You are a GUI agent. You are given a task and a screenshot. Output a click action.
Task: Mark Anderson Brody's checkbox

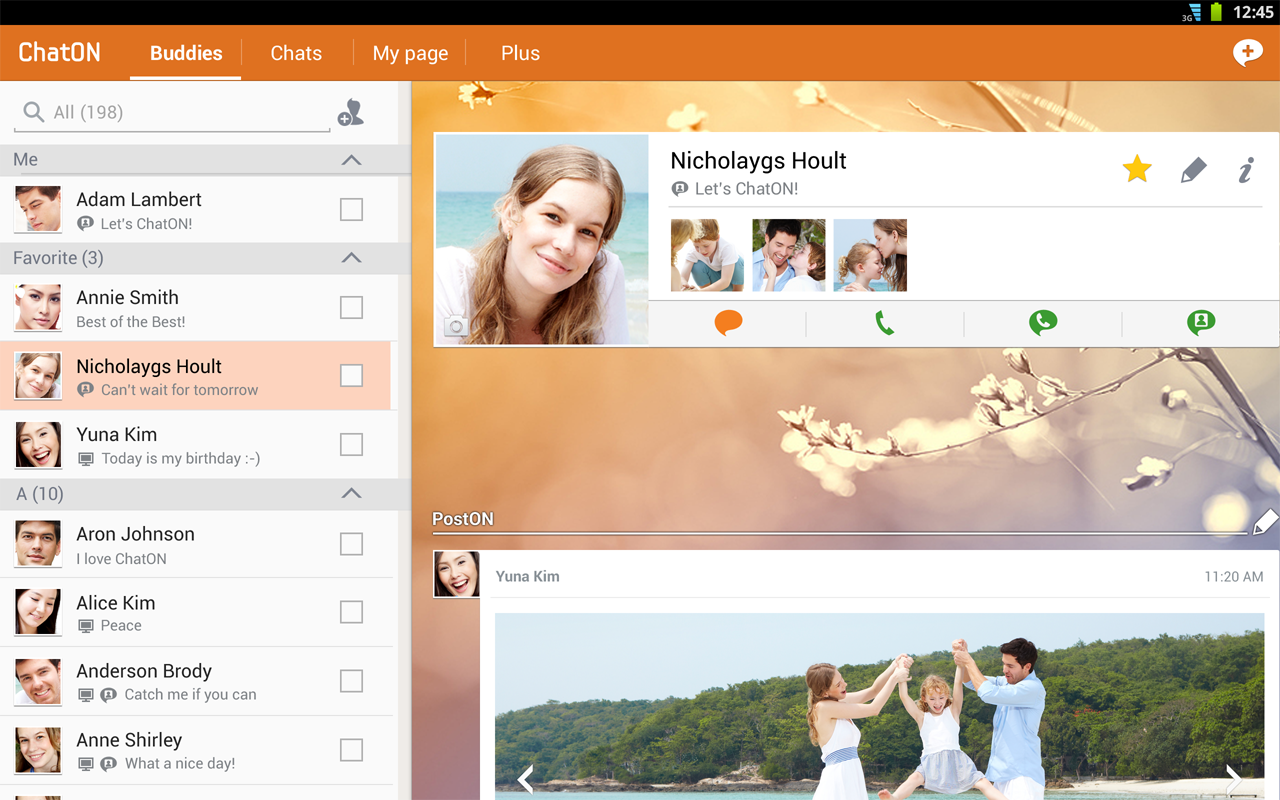351,681
